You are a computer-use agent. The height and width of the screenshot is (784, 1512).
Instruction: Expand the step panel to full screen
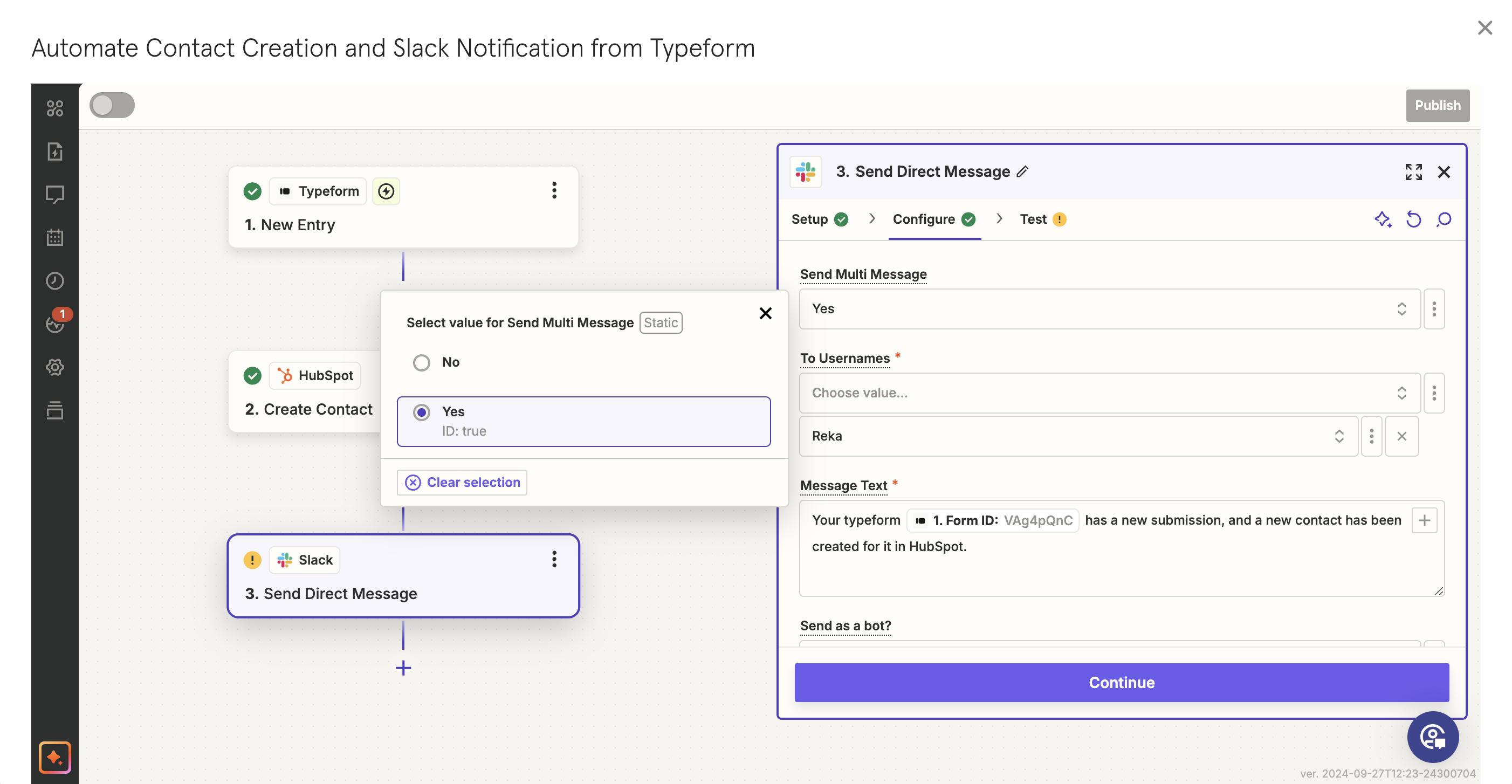(x=1413, y=172)
